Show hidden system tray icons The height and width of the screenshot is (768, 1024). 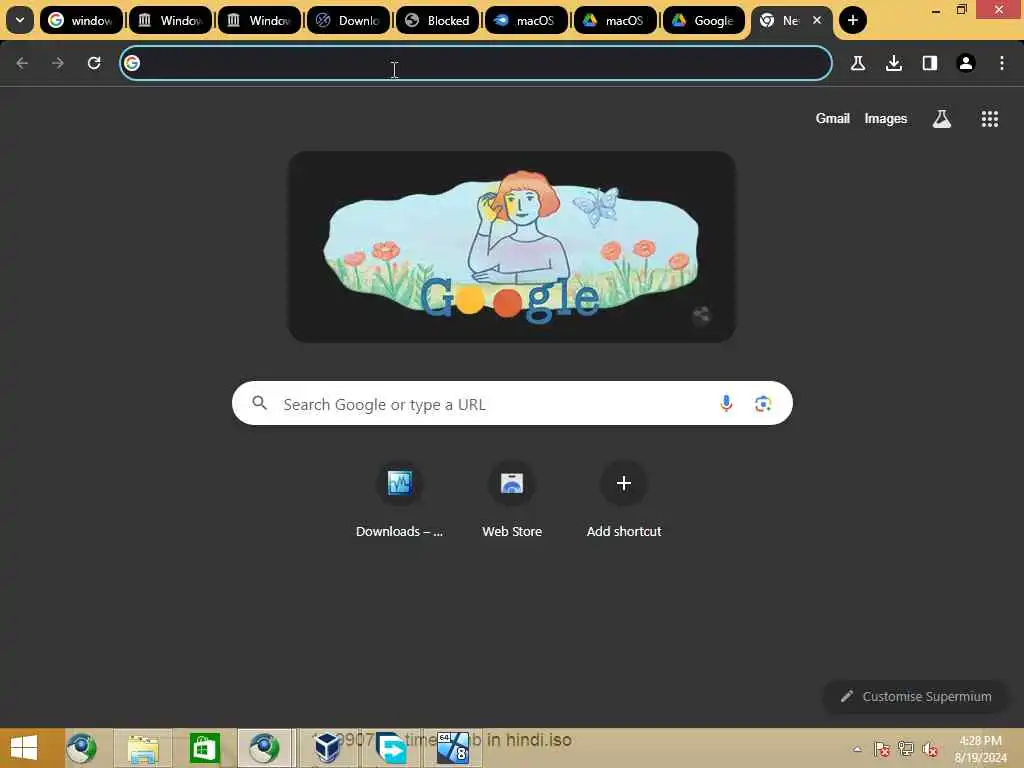tap(857, 749)
